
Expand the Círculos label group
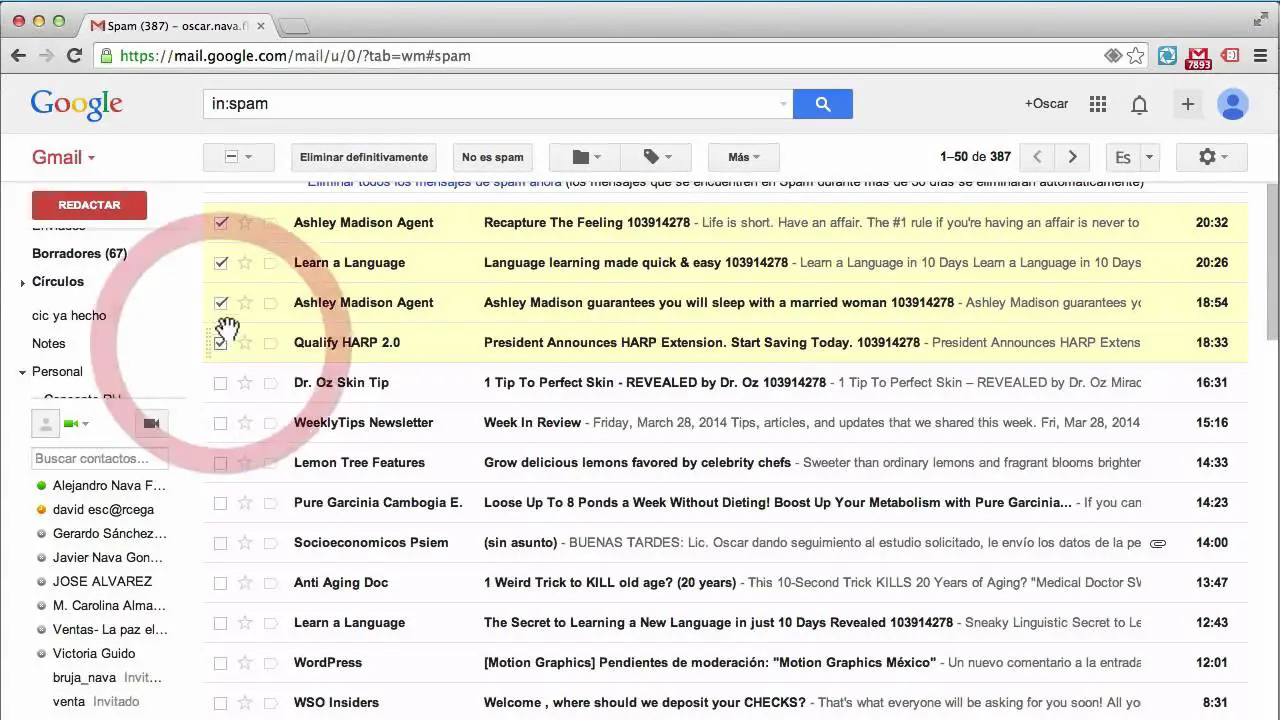(22, 283)
